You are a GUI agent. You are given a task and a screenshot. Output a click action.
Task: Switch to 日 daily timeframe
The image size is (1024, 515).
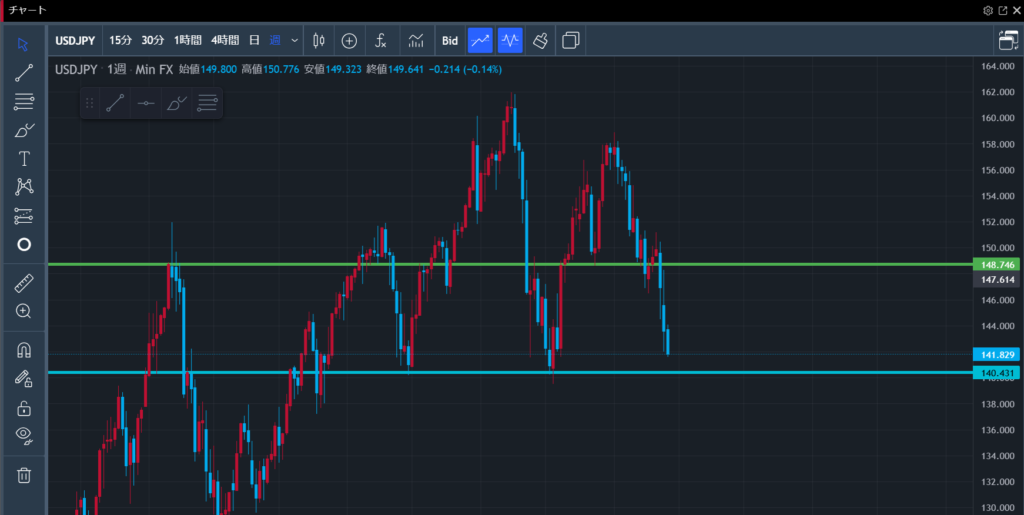255,40
